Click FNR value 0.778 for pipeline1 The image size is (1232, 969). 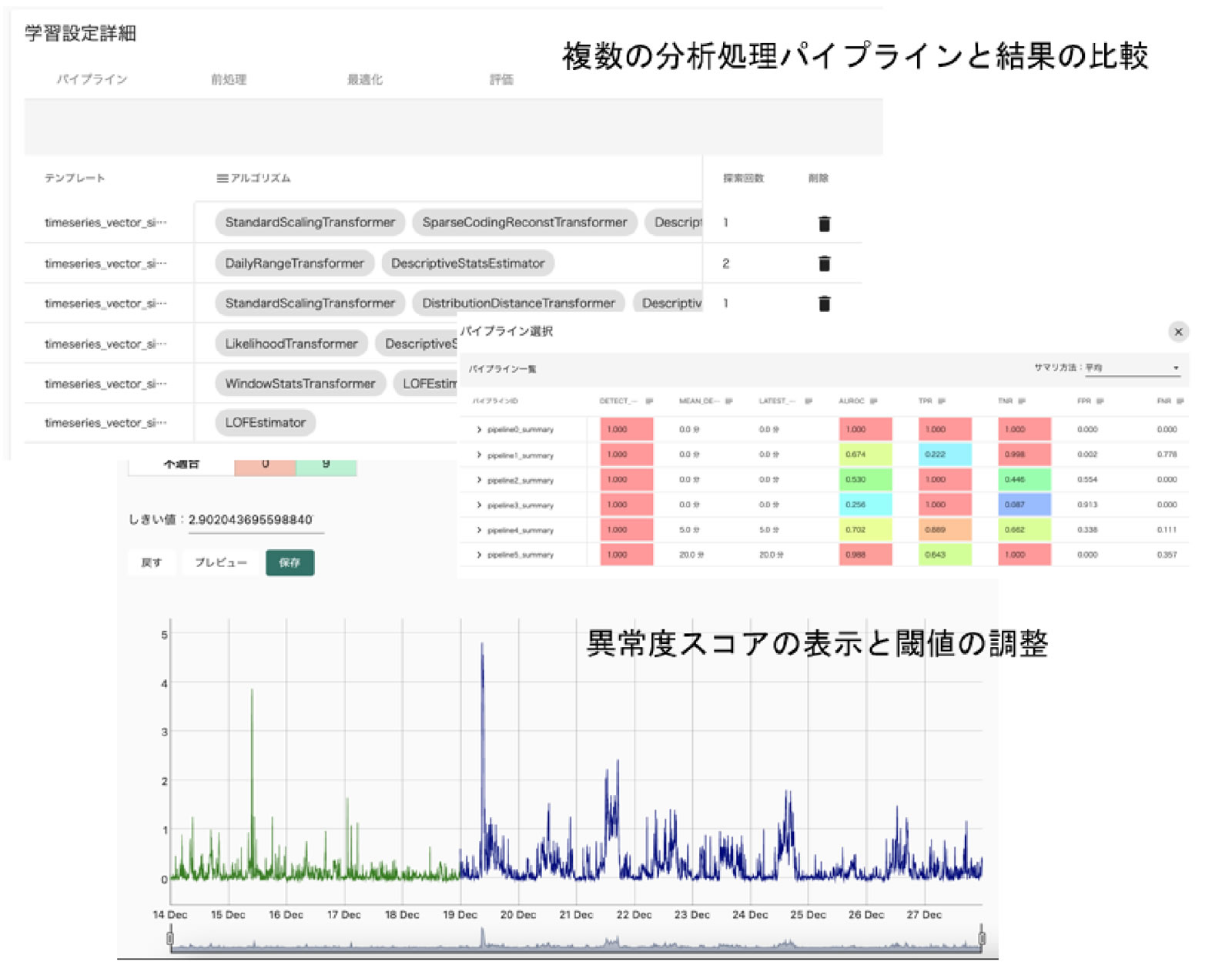[1167, 454]
